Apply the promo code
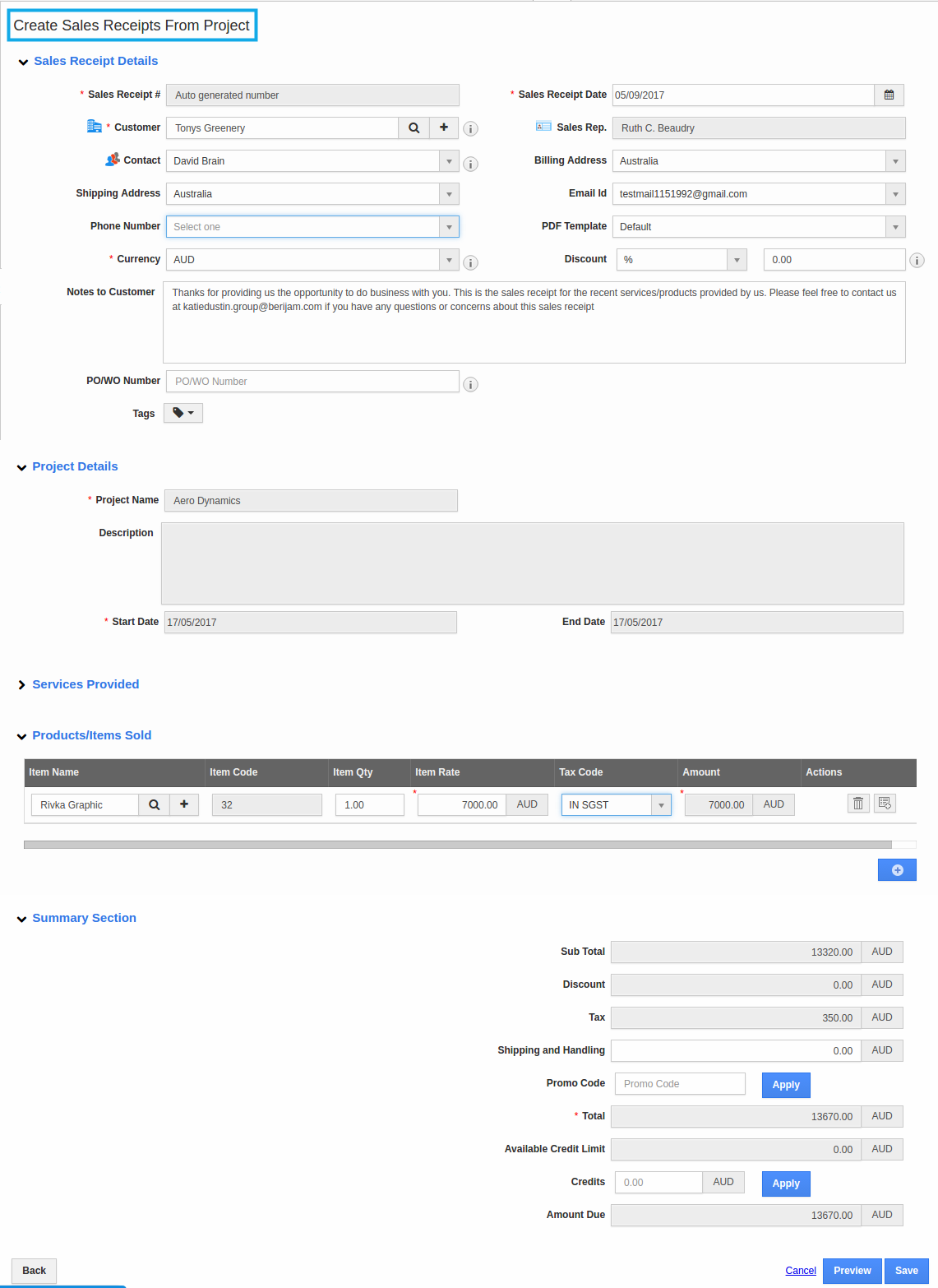This screenshot has height=1288, width=938. click(785, 1084)
